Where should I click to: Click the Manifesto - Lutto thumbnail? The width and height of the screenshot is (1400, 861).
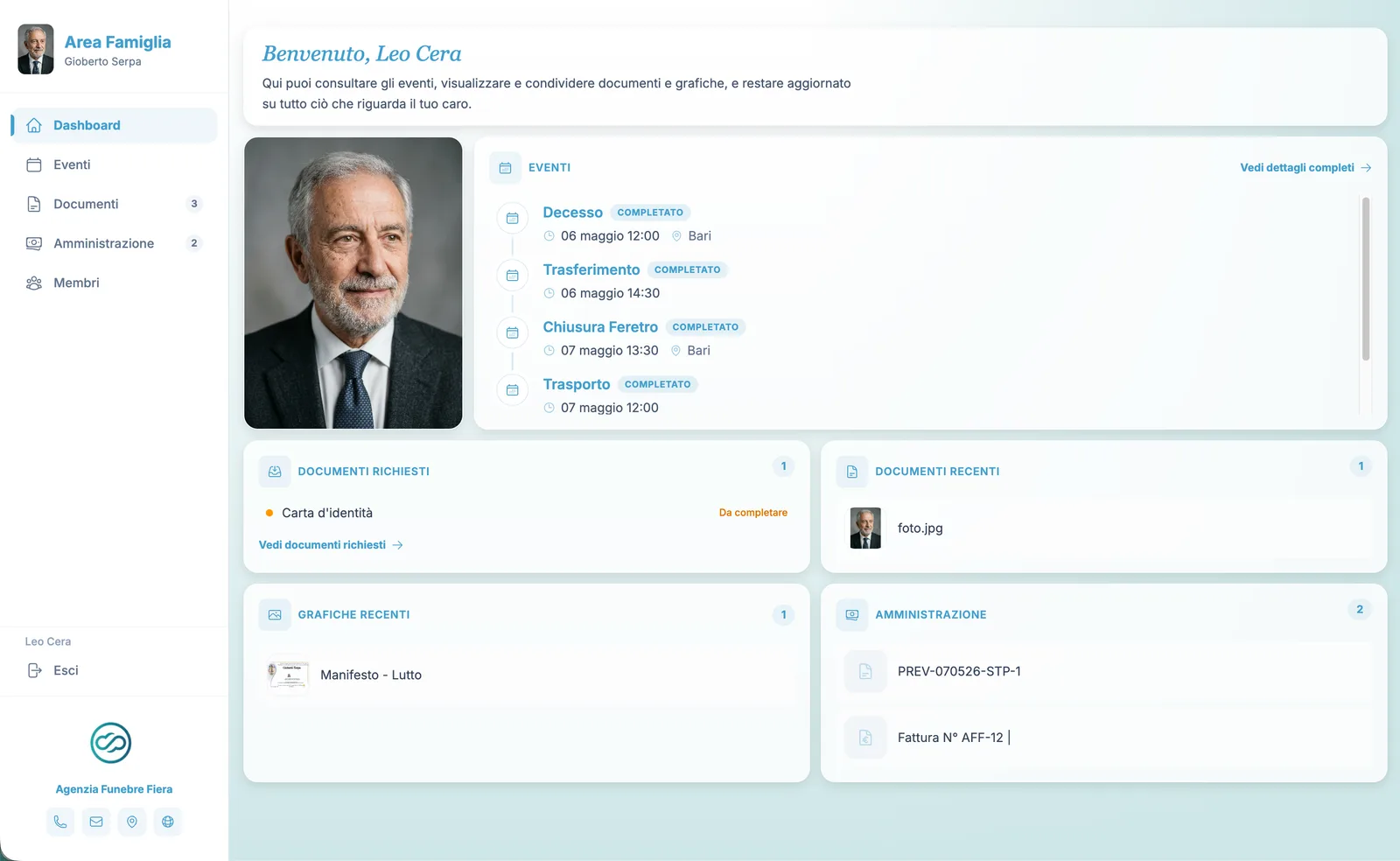(288, 675)
